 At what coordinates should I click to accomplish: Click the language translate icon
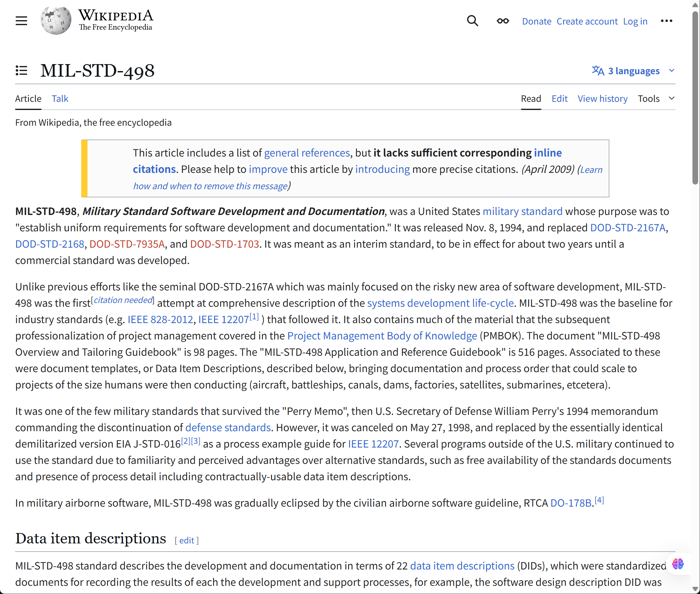598,71
